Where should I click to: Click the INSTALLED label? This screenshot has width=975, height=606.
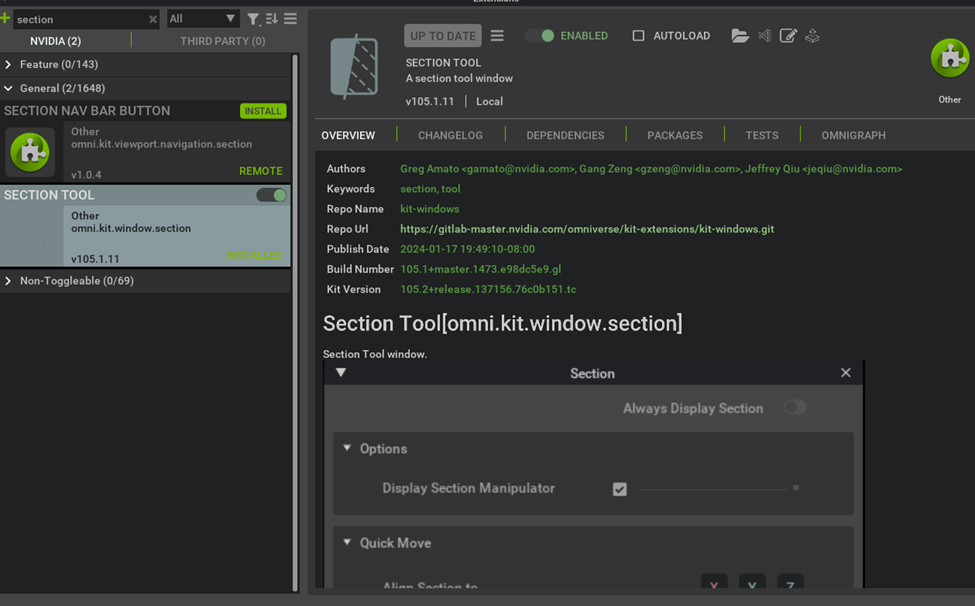click(x=254, y=255)
